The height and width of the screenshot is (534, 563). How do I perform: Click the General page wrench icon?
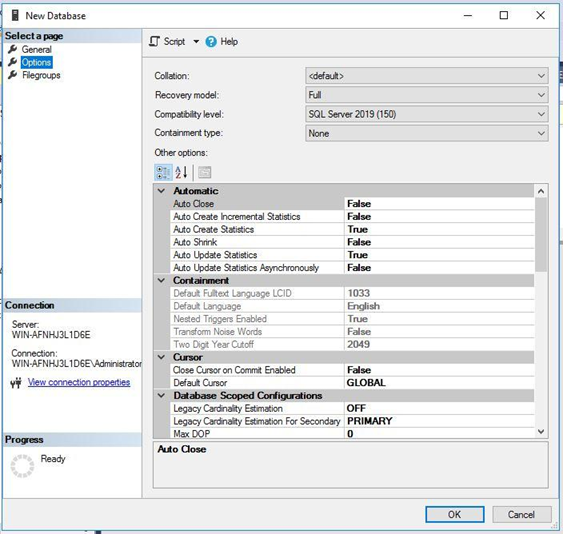pos(13,49)
